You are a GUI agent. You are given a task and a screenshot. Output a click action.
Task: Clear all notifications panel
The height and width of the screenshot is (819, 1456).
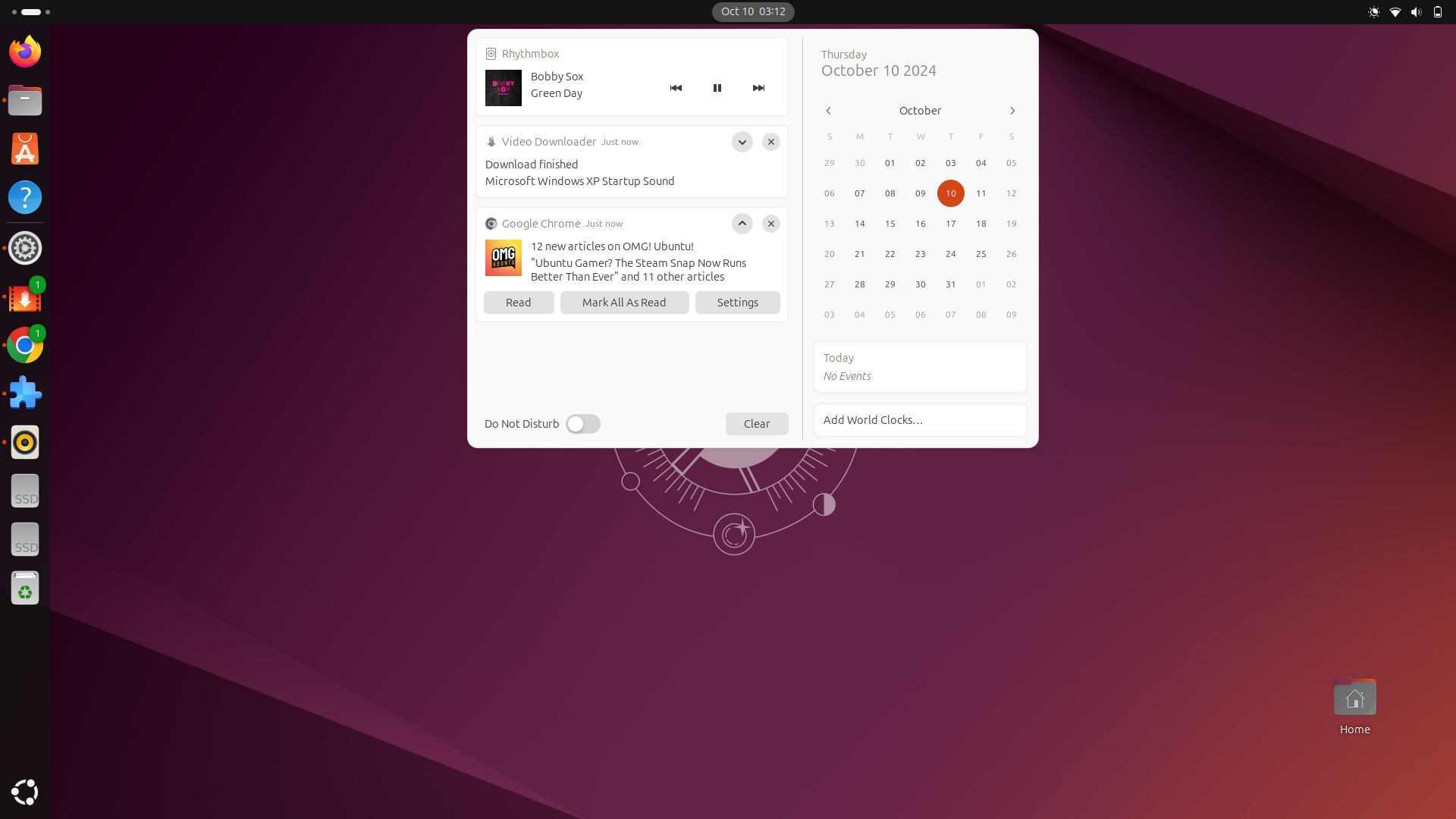[x=757, y=422]
